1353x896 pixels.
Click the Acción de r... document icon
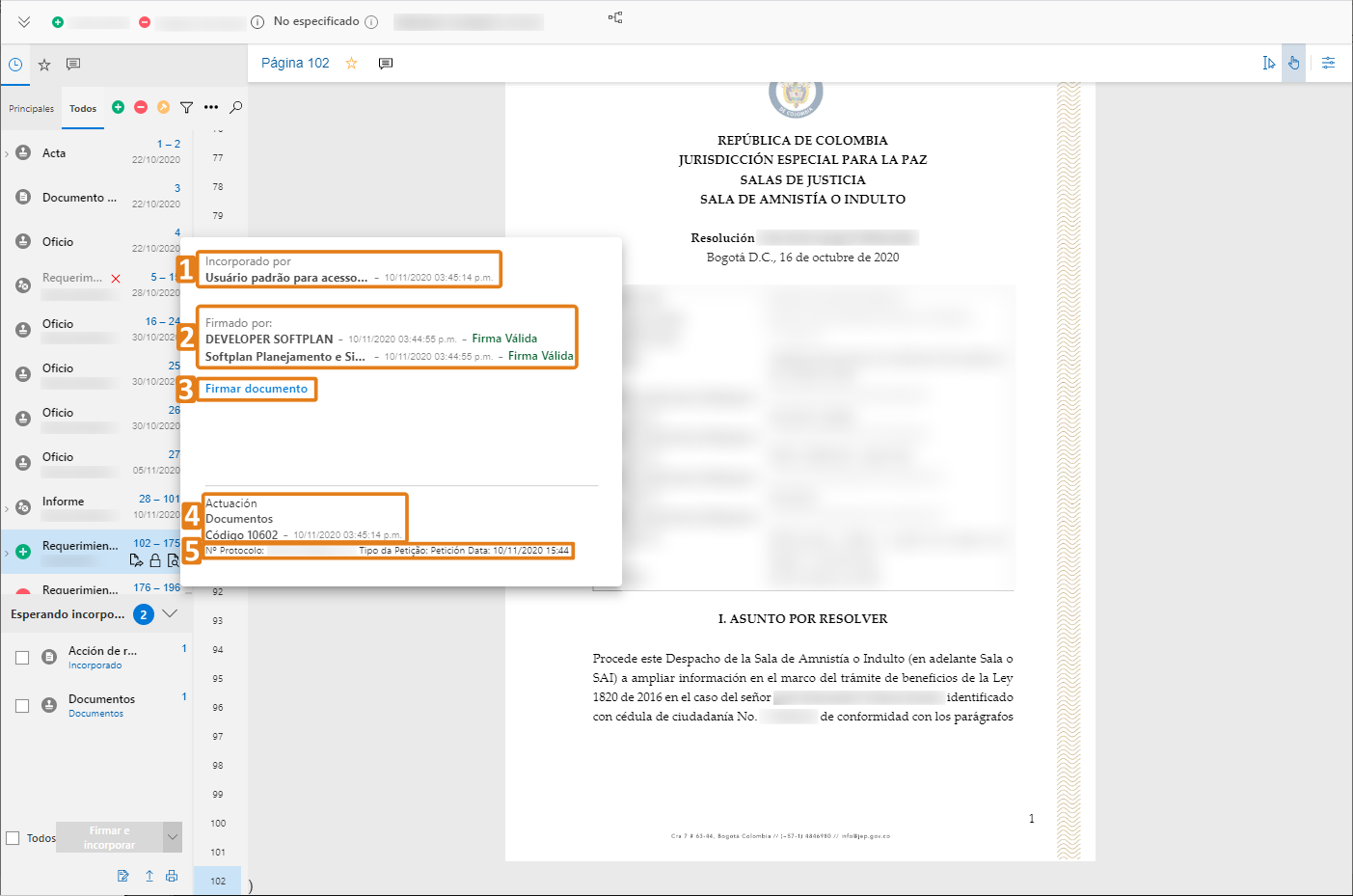coord(49,657)
